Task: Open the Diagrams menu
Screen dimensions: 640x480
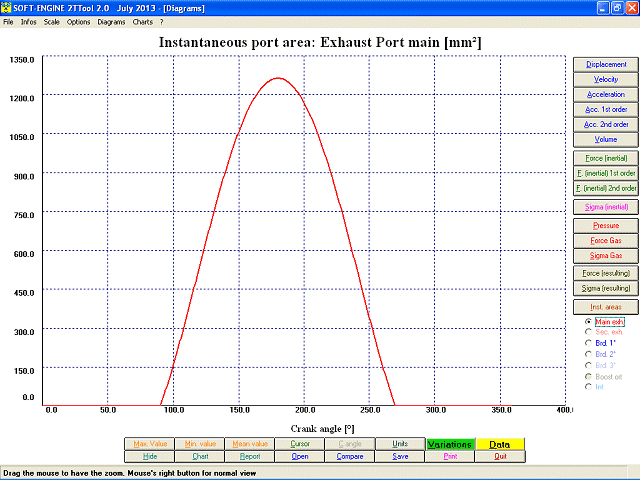Action: tap(111, 22)
